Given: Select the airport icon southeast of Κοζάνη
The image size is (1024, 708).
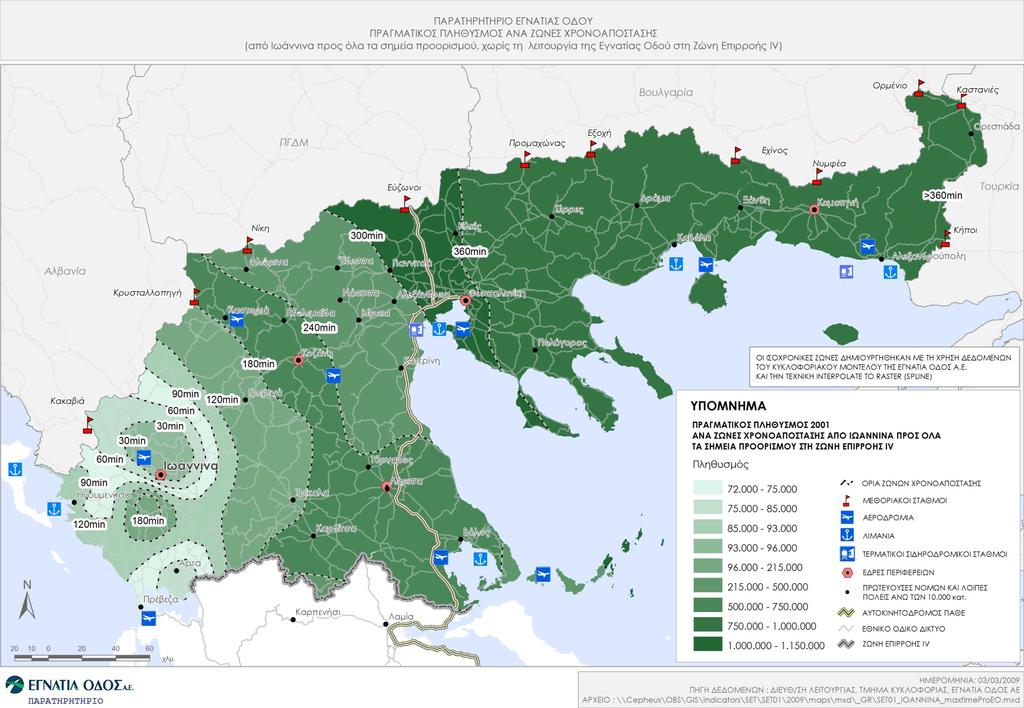Looking at the screenshot, I should click(333, 376).
